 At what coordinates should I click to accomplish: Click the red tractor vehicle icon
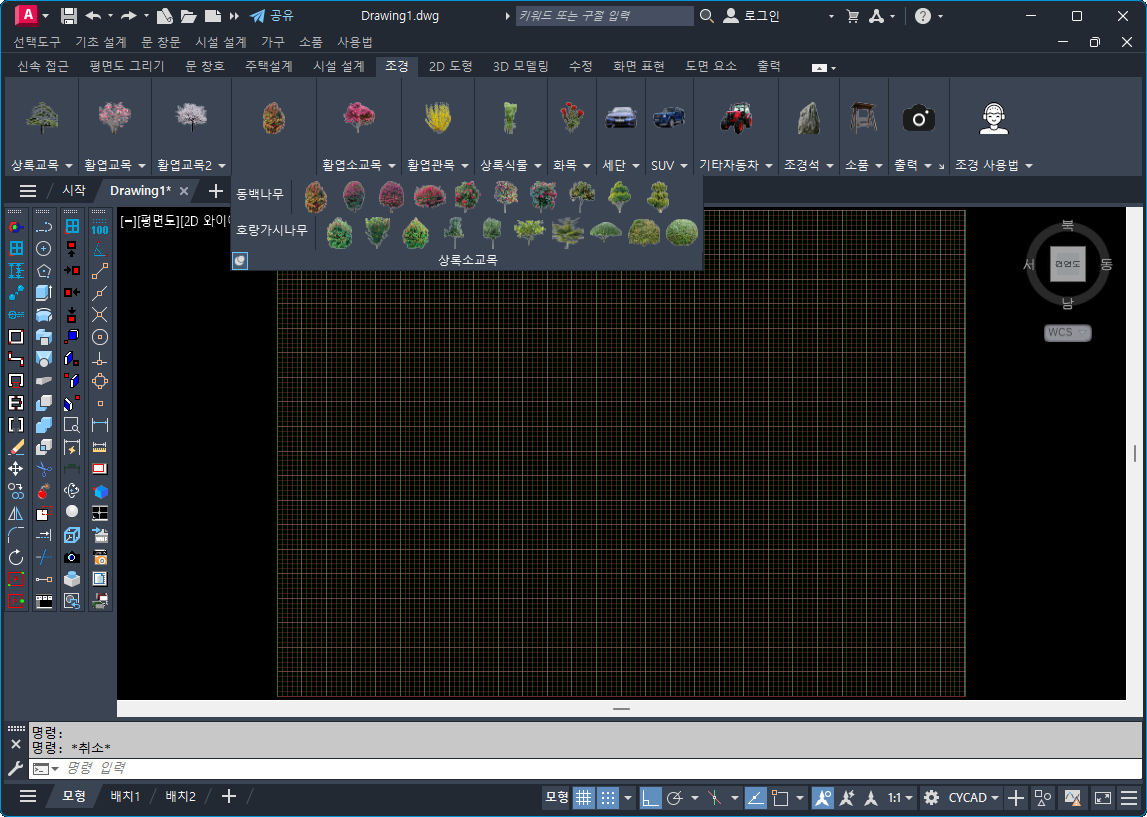click(735, 118)
